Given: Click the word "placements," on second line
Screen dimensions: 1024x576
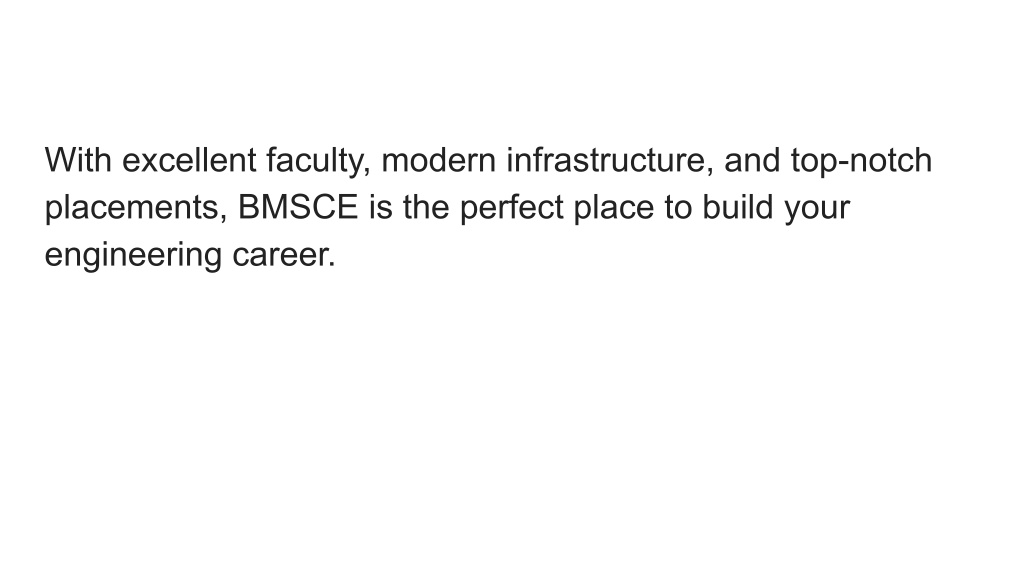Looking at the screenshot, I should click(x=136, y=209).
